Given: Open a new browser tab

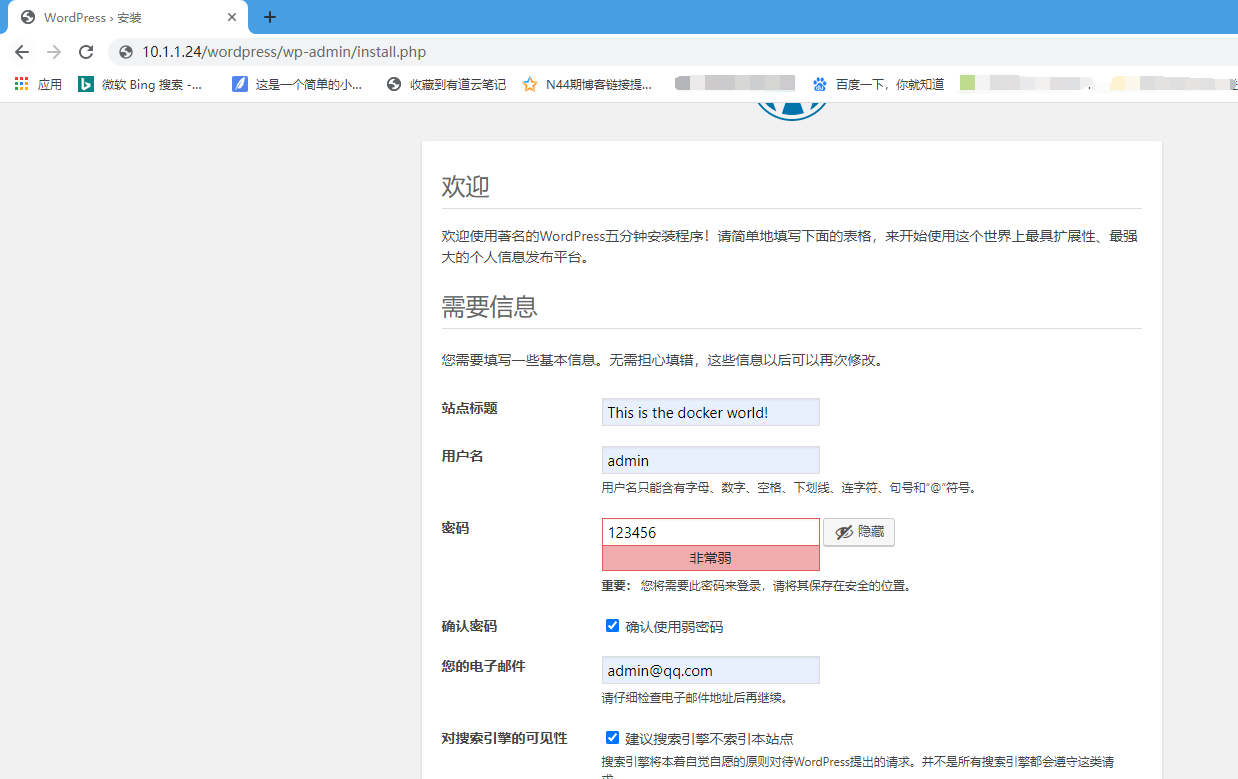Looking at the screenshot, I should [270, 17].
